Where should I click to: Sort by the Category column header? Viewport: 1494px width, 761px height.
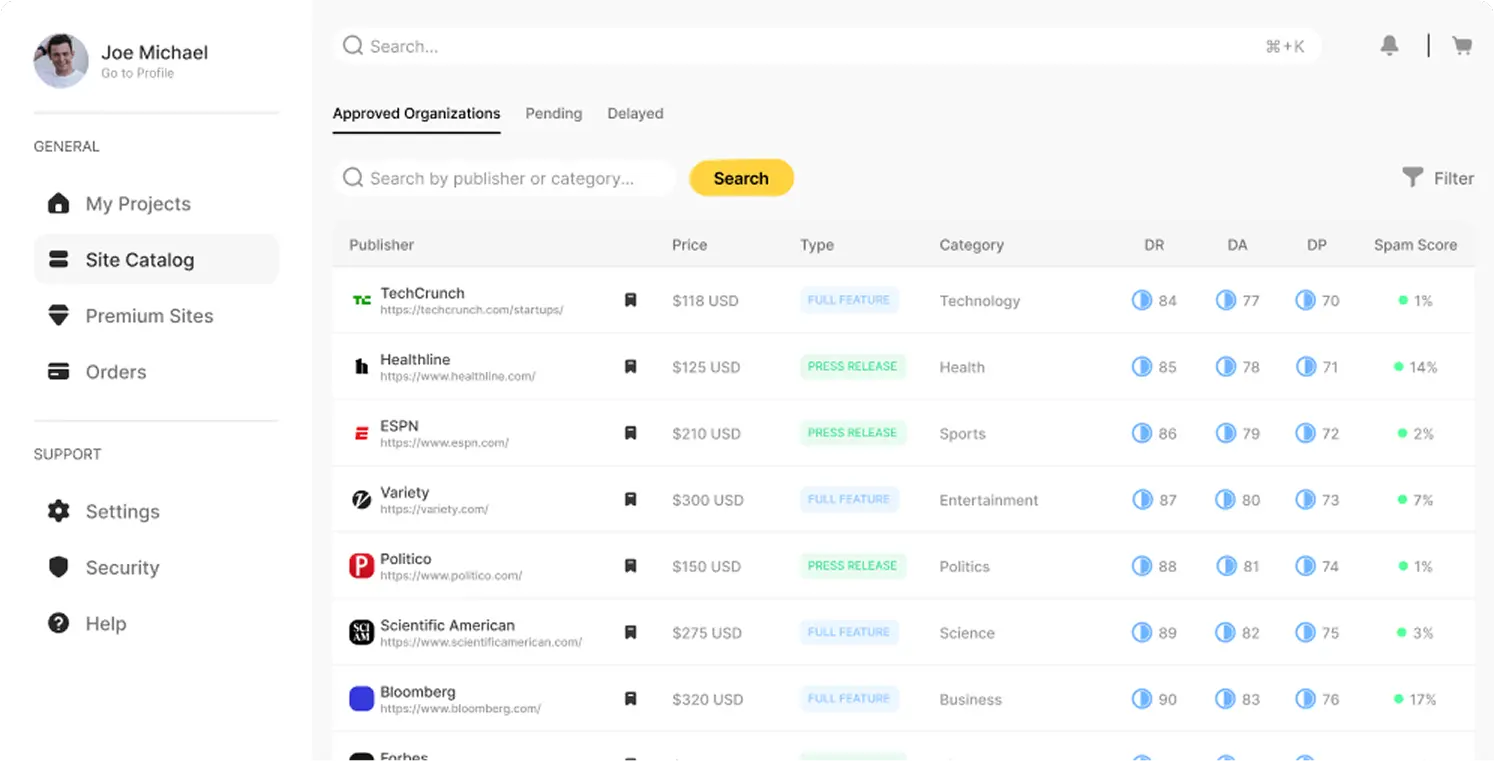click(x=971, y=245)
